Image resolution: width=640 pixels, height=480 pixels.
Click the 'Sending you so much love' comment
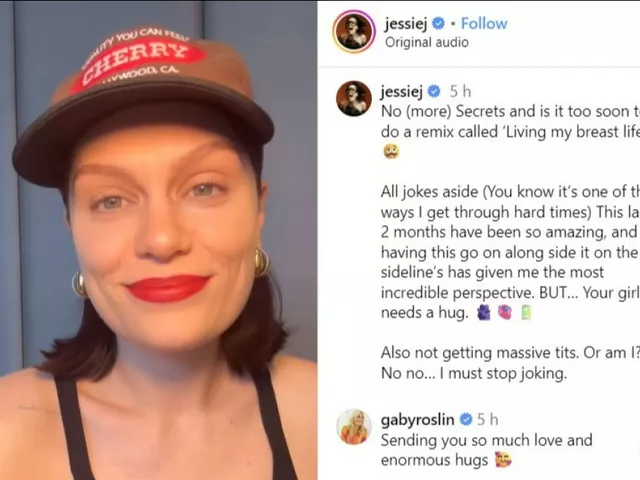487,450
